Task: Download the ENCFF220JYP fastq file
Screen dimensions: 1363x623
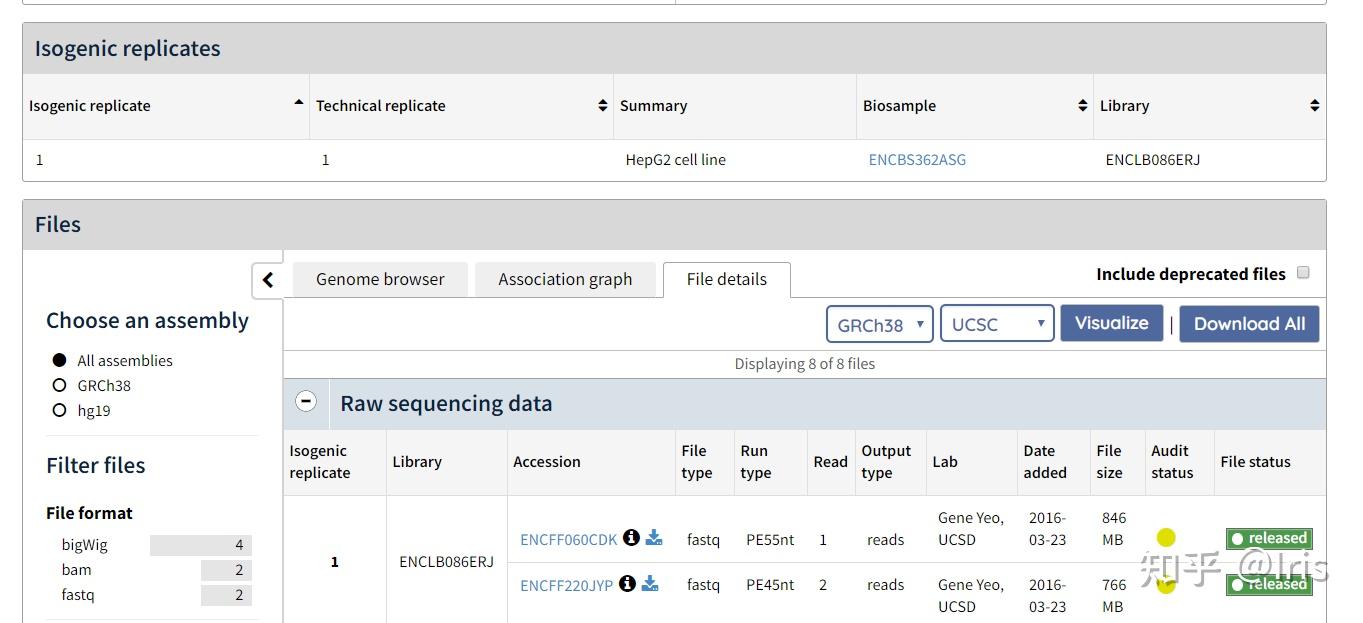Action: tap(650, 584)
